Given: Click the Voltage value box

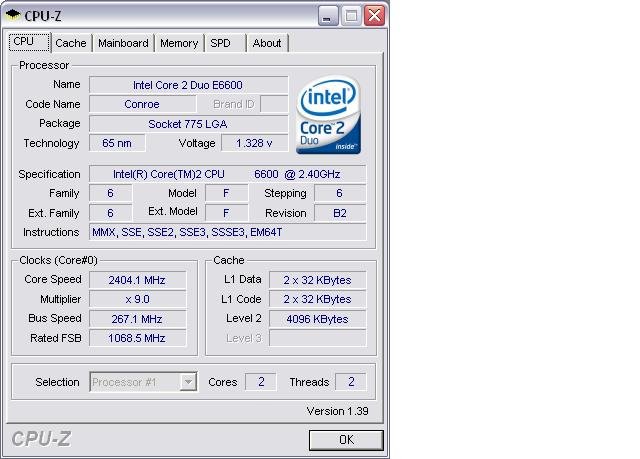Looking at the screenshot, I should tap(254, 143).
